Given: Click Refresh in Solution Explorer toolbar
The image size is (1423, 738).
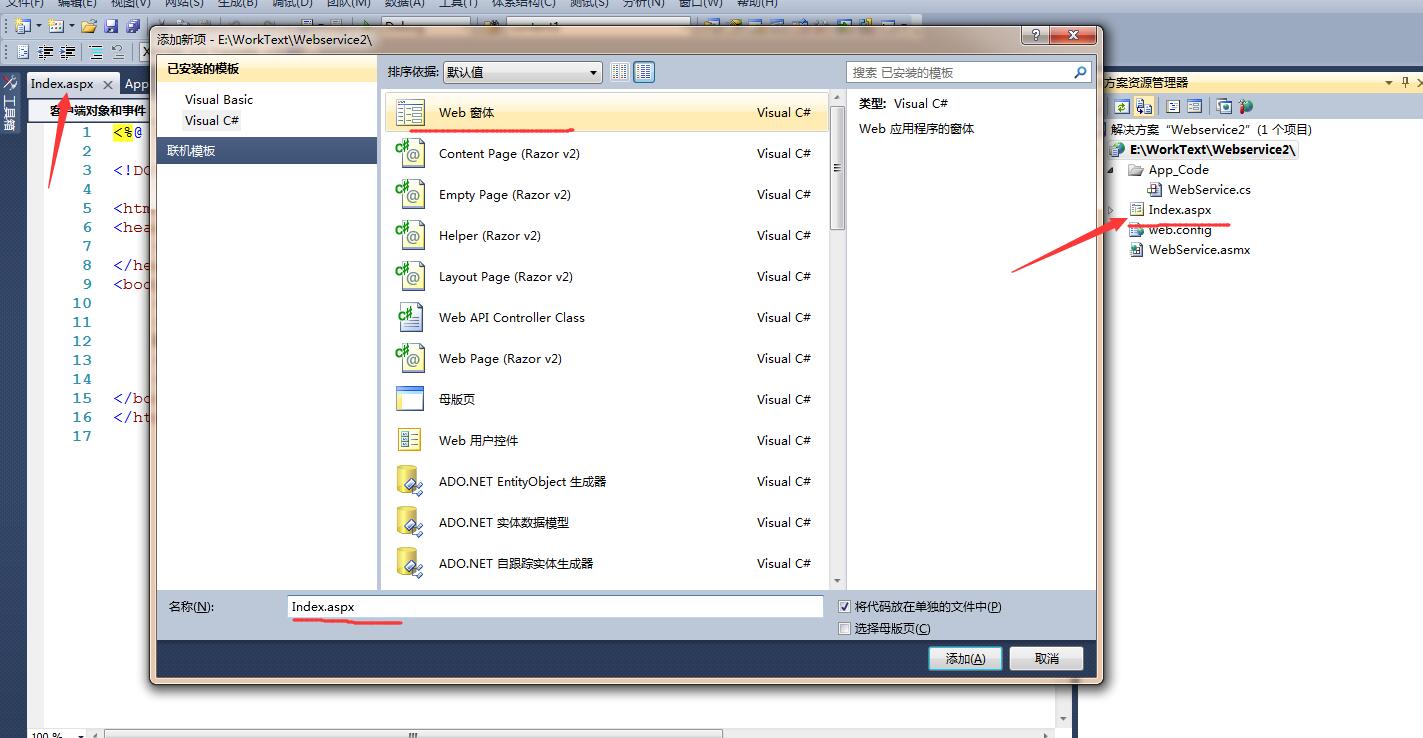Looking at the screenshot, I should 1122,106.
